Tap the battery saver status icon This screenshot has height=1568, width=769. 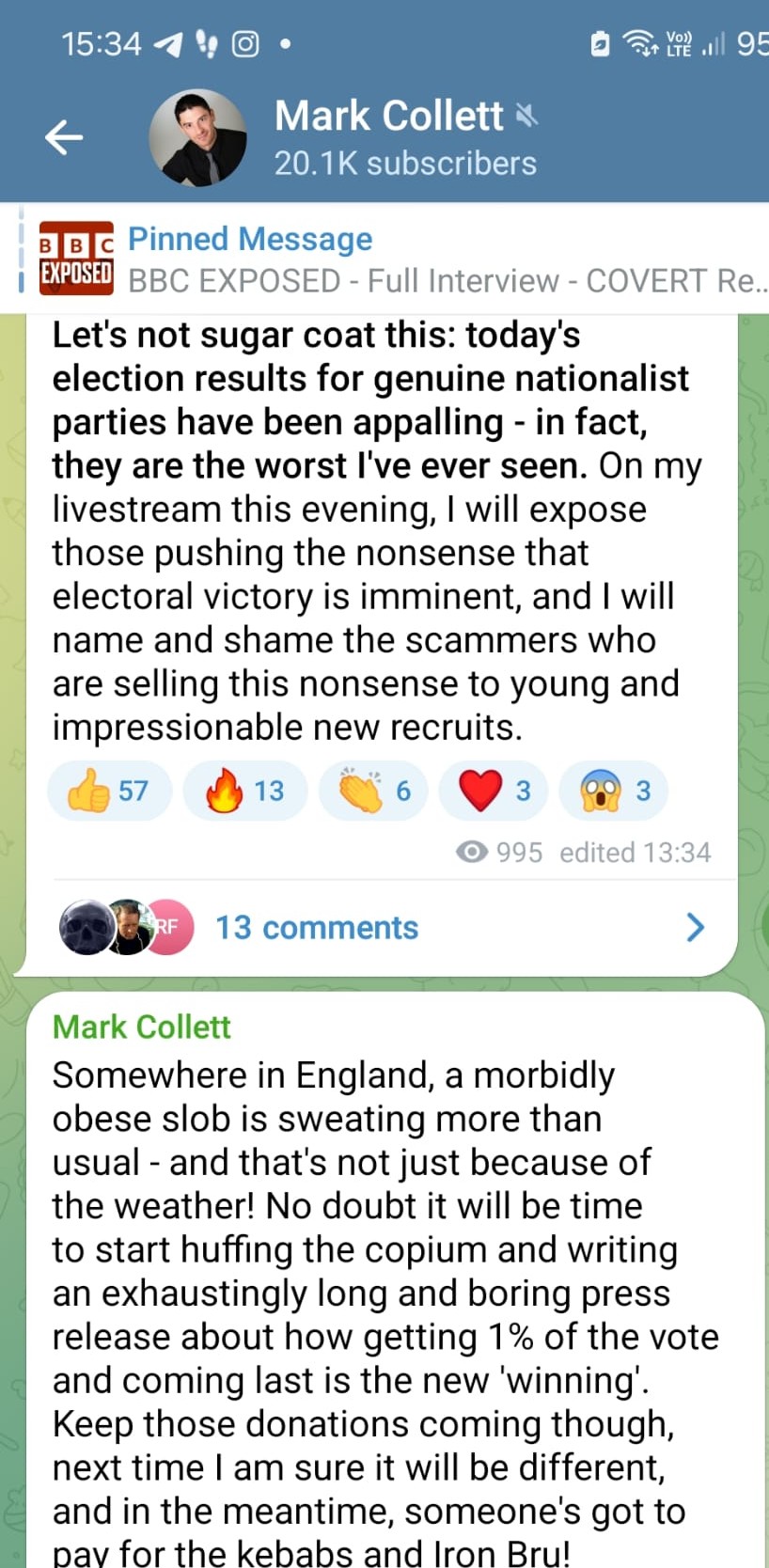pos(600,43)
